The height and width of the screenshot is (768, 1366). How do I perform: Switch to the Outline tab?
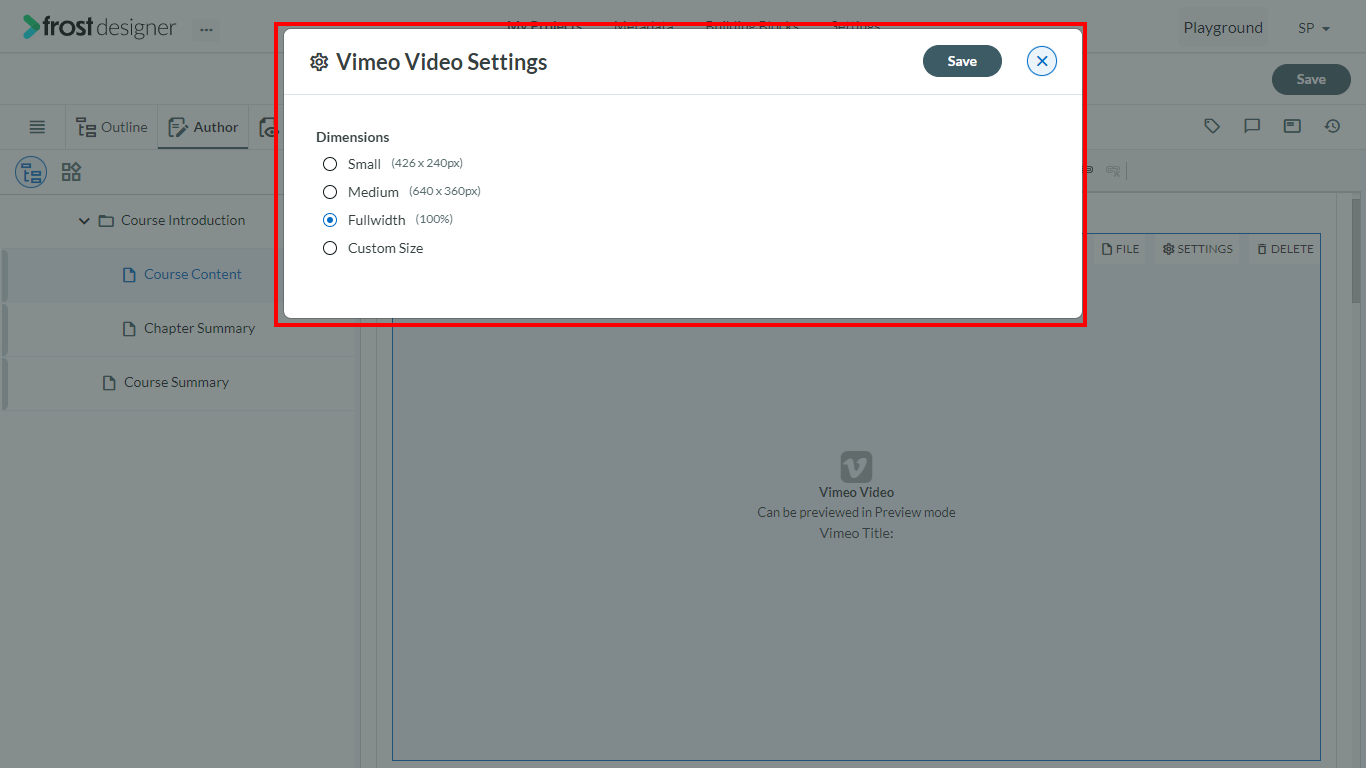point(112,127)
